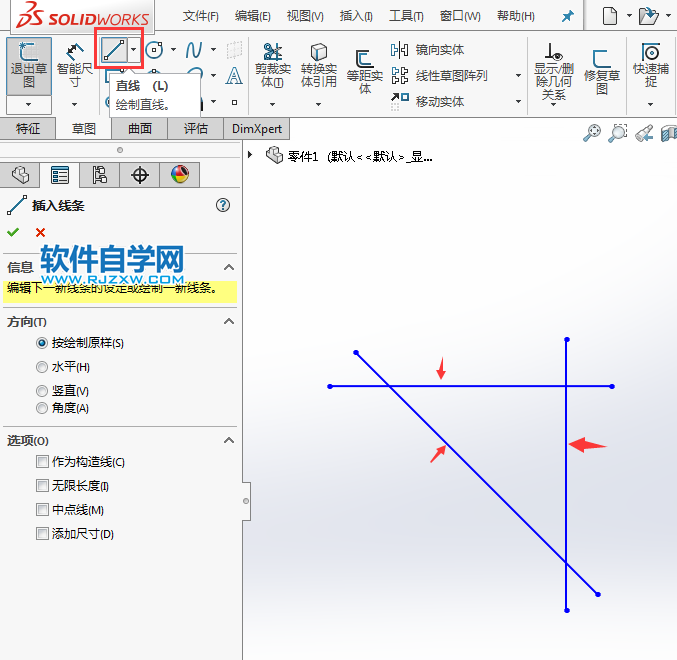Screen dimensions: 677x660
Task: Open the Edit (编辑) menu
Action: point(253,16)
